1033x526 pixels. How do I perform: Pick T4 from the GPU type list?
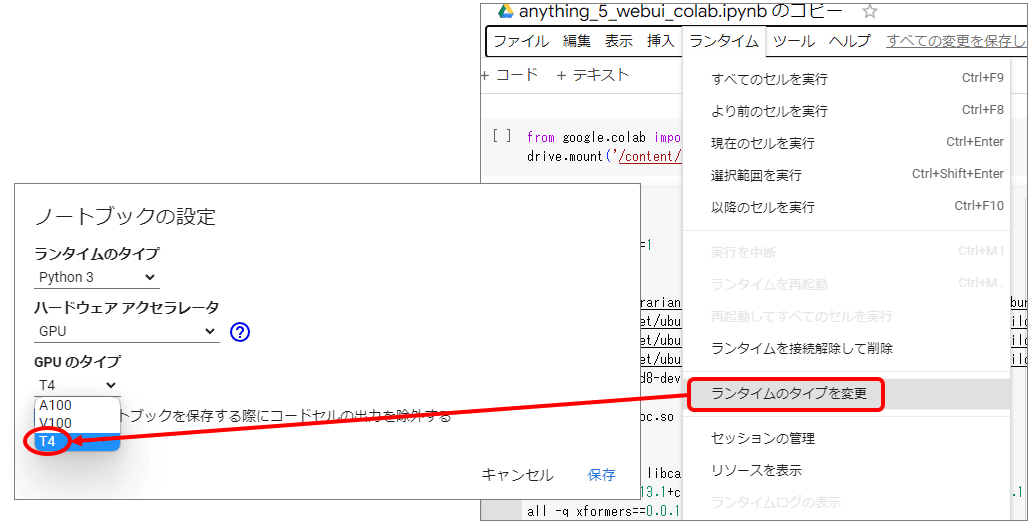point(77,441)
